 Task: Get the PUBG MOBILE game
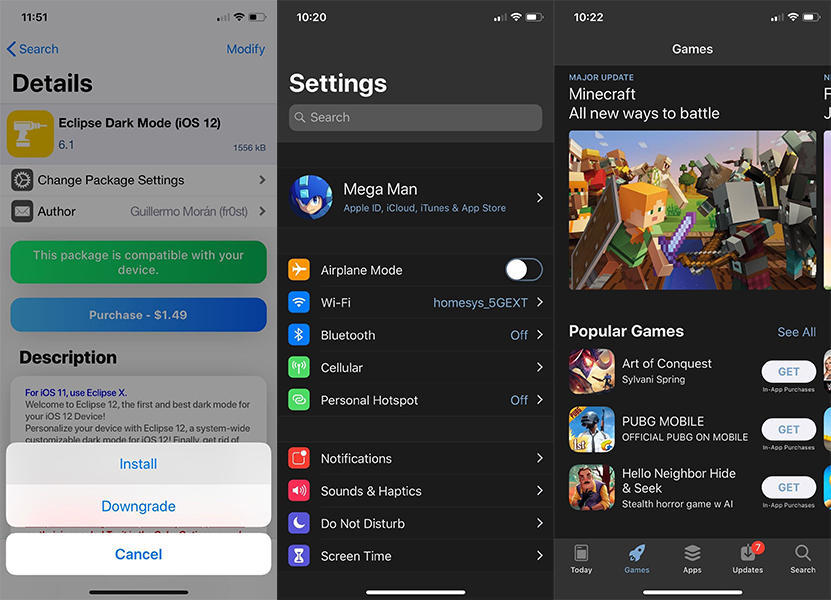[x=789, y=429]
